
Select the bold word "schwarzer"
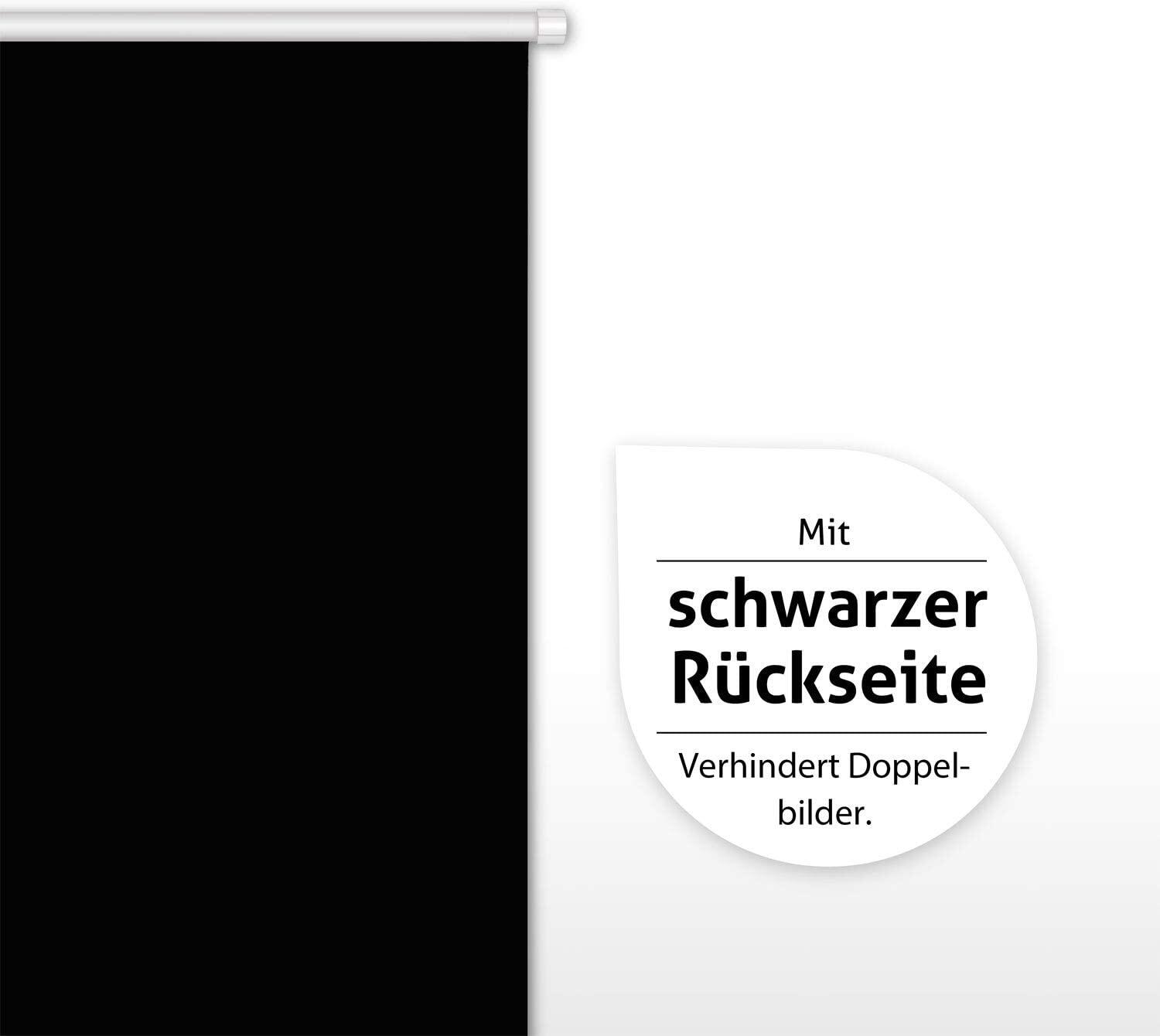pos(827,608)
